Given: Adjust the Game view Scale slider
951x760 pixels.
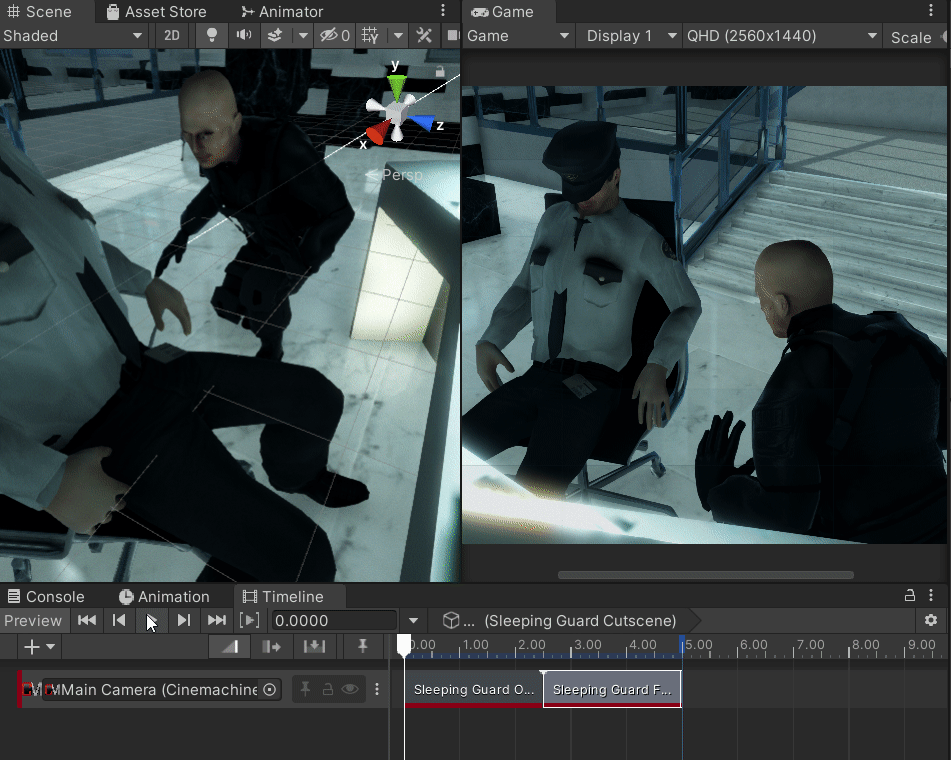Looking at the screenshot, I should pos(944,37).
